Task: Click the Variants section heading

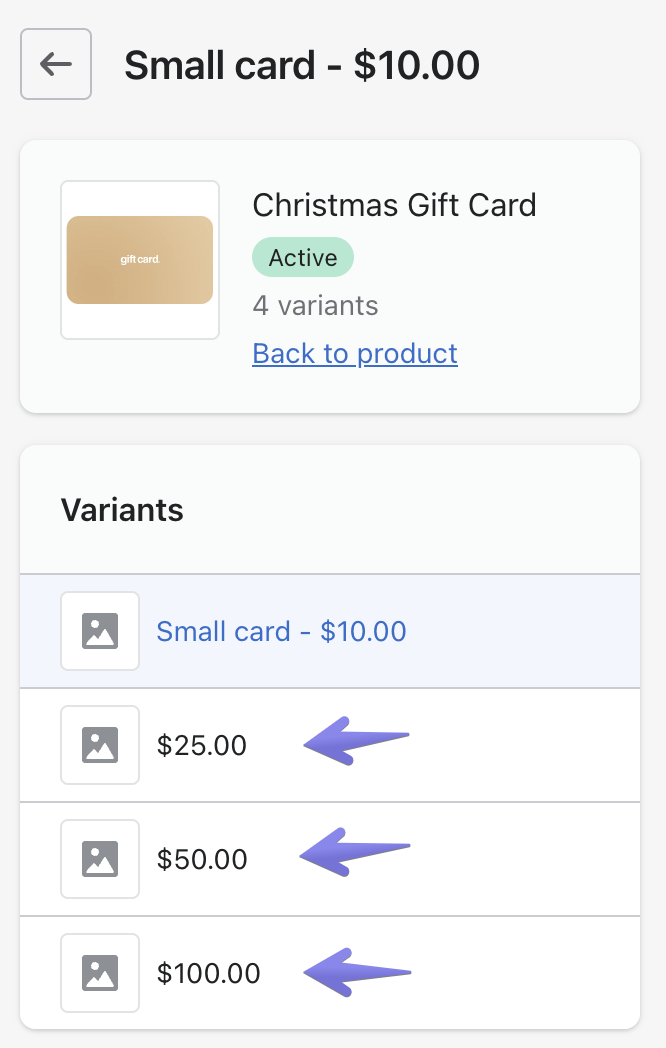Action: tap(122, 510)
